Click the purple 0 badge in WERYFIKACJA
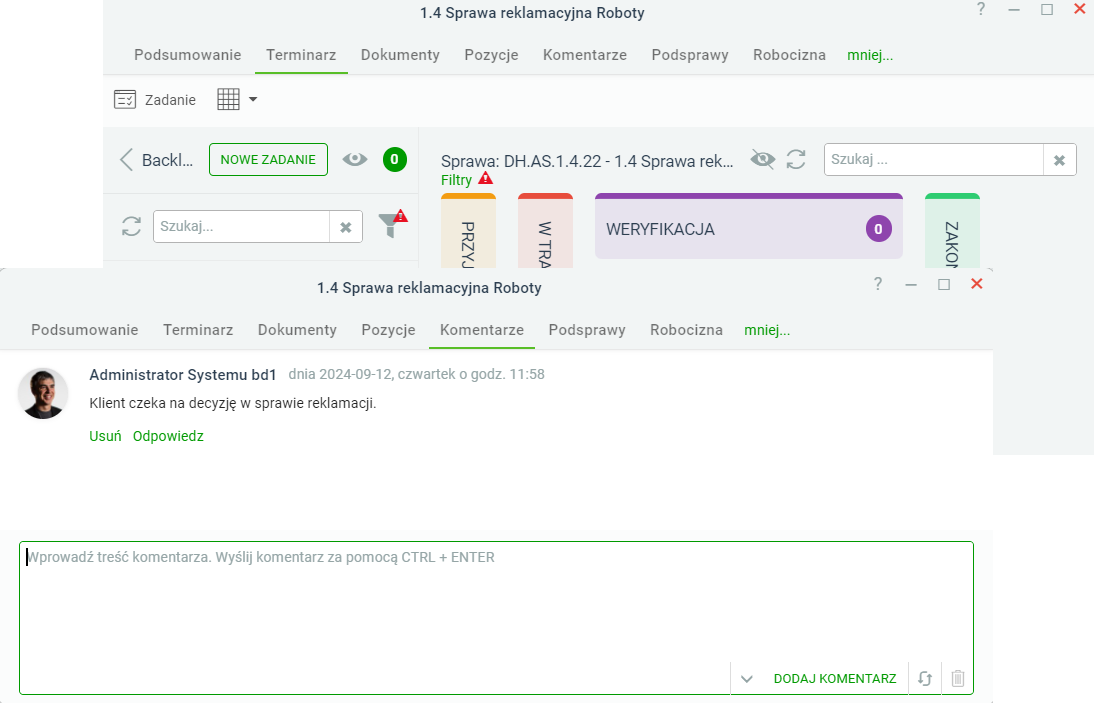Image resolution: width=1094 pixels, height=703 pixels. (878, 229)
